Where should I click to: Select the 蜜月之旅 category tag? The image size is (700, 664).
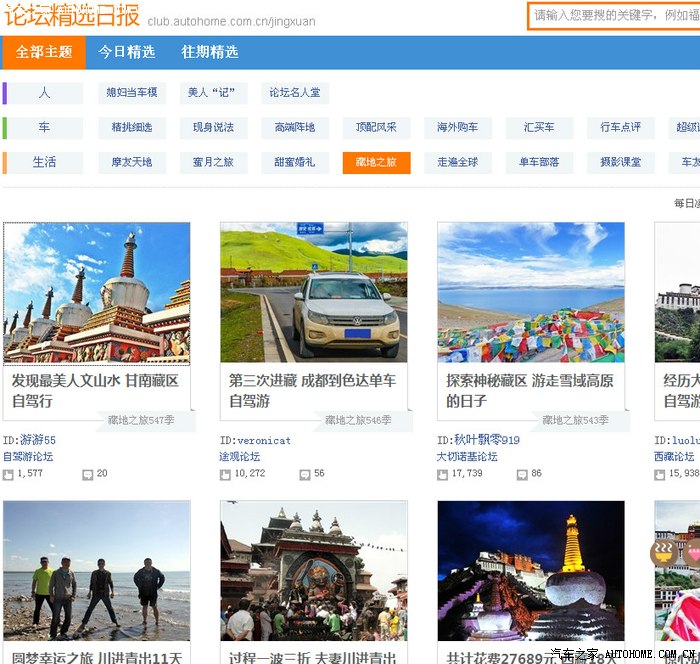click(x=213, y=162)
